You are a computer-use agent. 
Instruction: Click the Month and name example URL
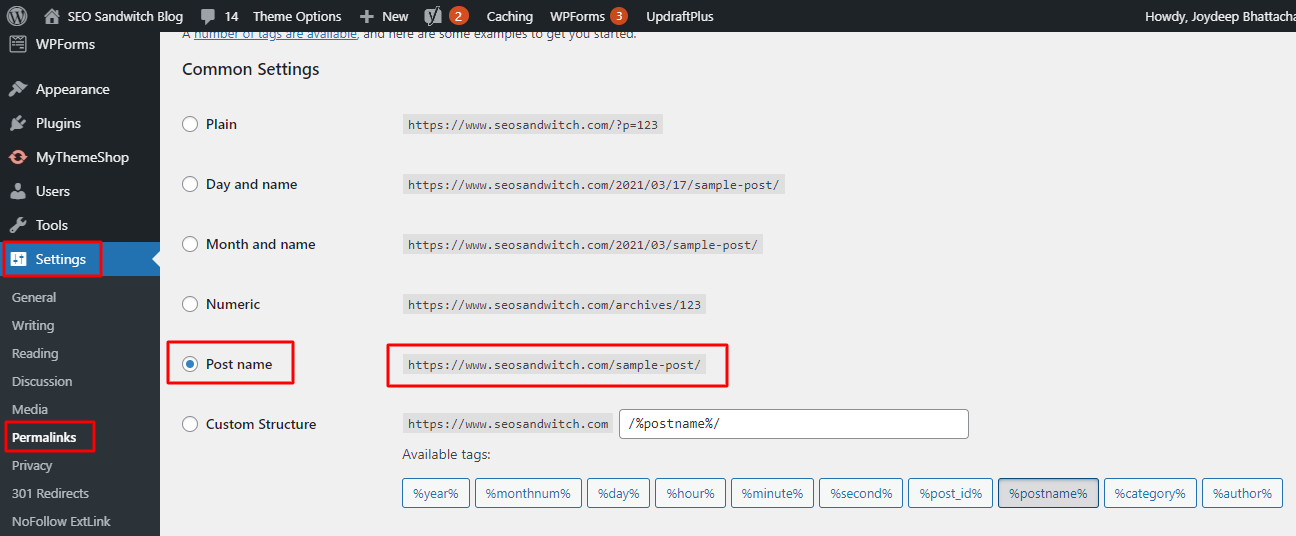(x=583, y=245)
